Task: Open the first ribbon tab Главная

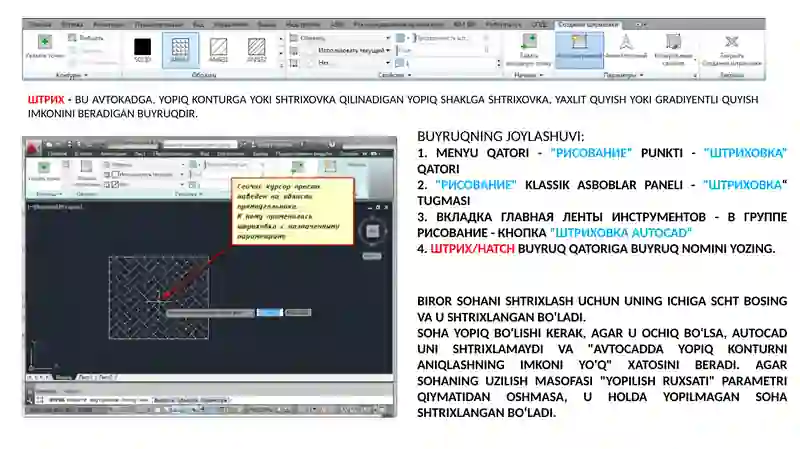Action: point(39,24)
